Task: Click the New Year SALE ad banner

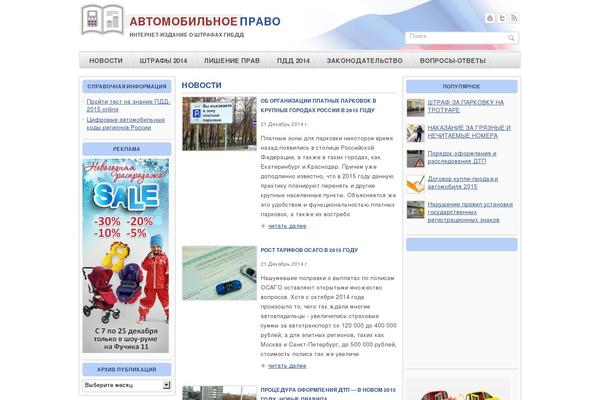Action: (x=126, y=255)
